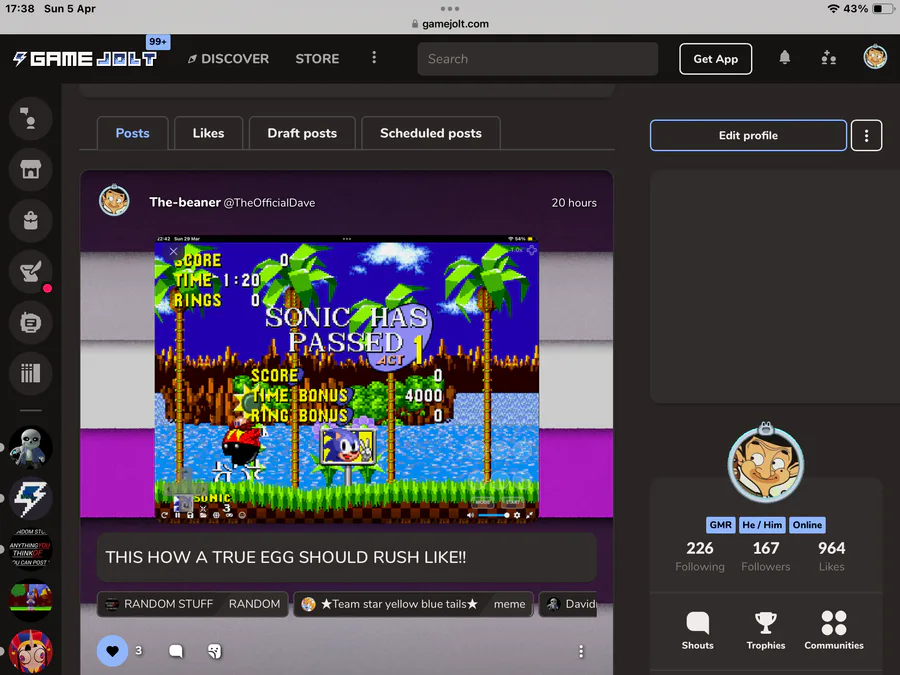The height and width of the screenshot is (675, 900).
Task: Switch to the Draft posts tab
Action: coord(302,133)
